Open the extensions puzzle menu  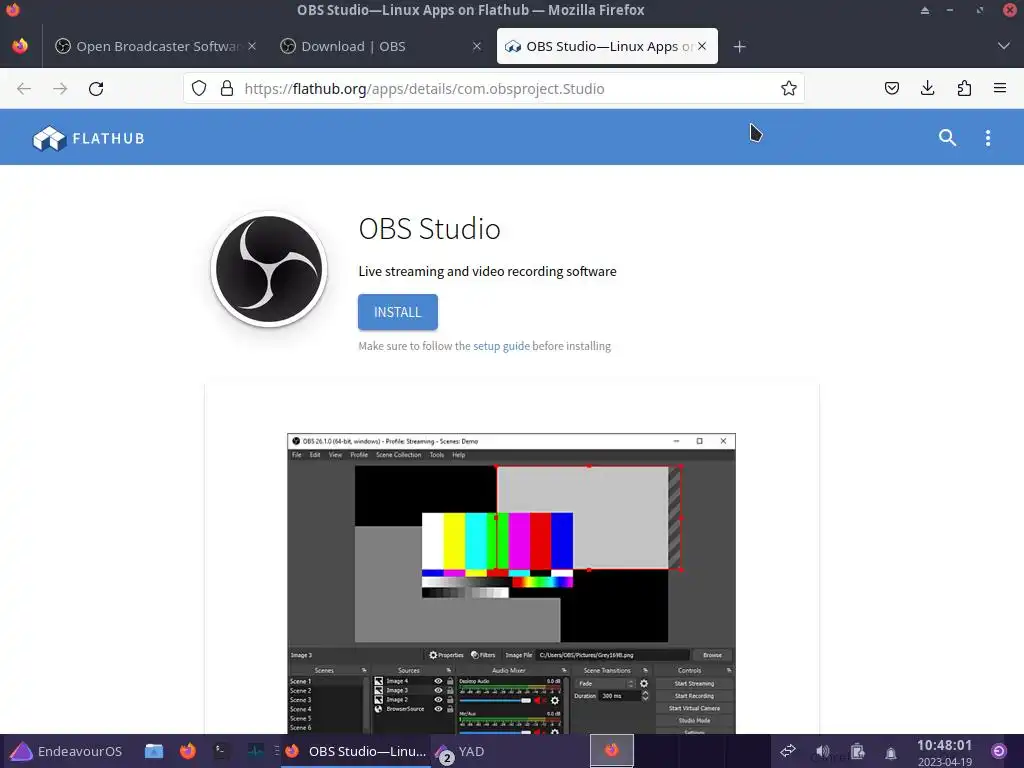964,88
